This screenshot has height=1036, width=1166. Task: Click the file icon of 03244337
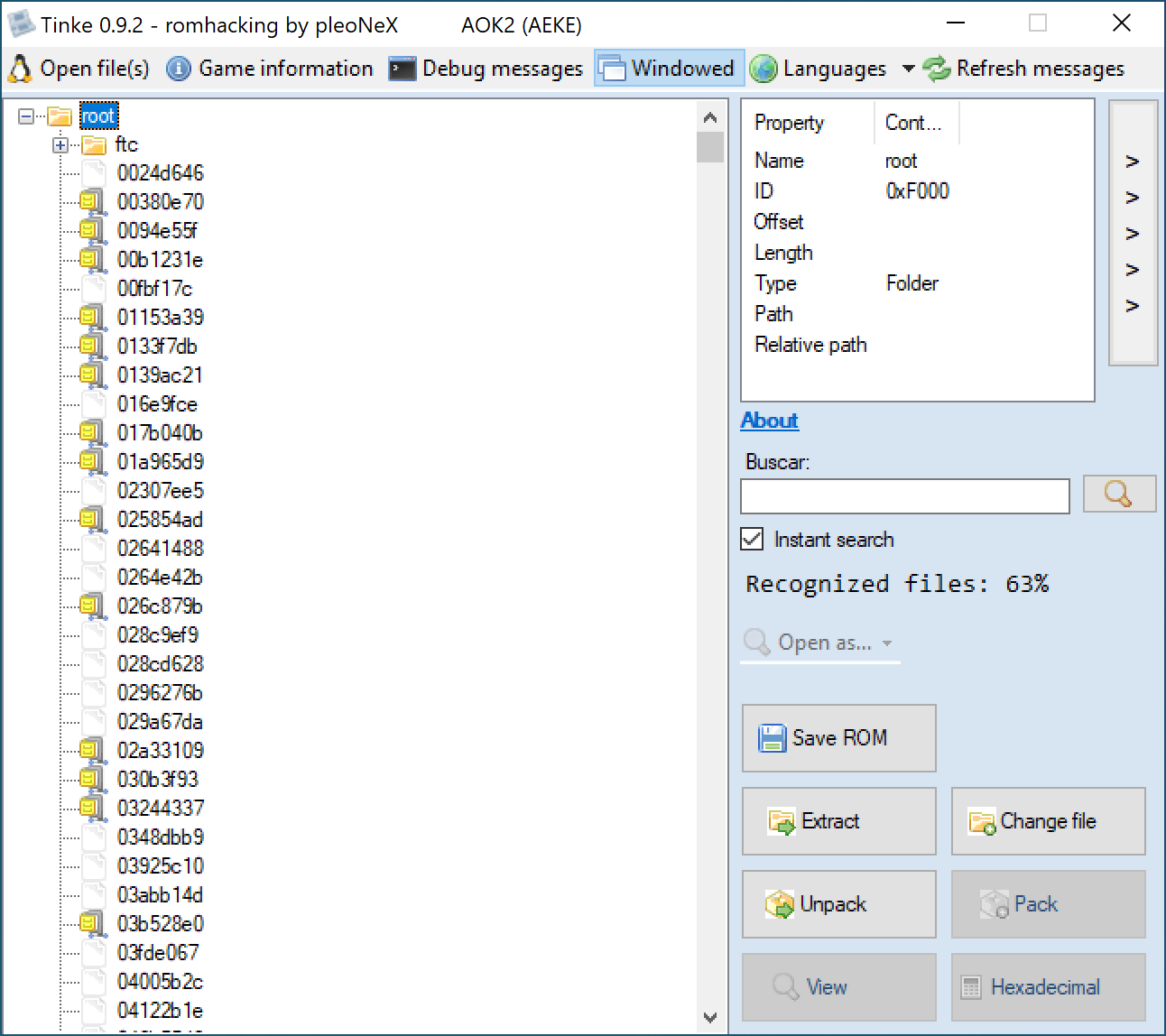(x=92, y=809)
